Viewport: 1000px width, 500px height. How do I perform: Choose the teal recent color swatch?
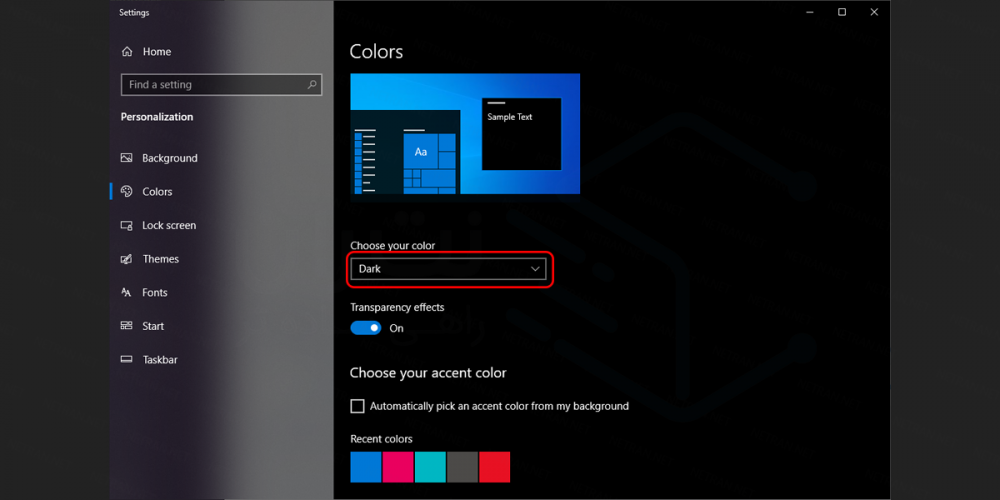tap(430, 467)
